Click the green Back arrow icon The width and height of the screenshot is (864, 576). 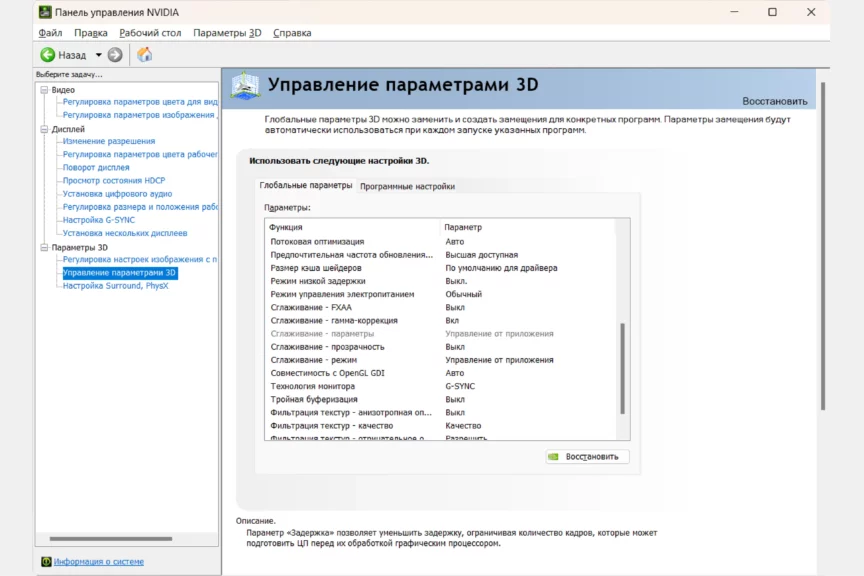pyautogui.click(x=47, y=55)
